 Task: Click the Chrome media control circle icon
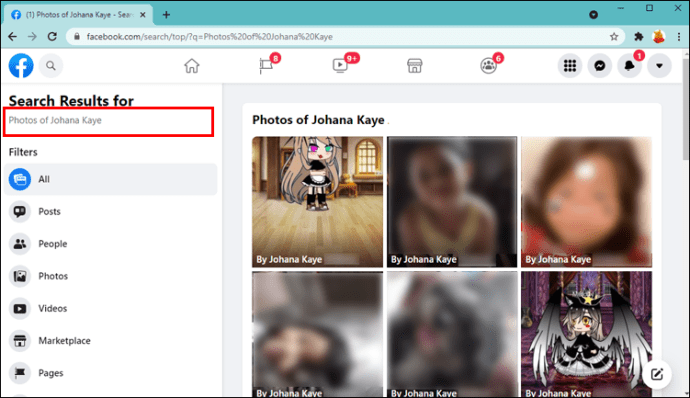[x=593, y=15]
